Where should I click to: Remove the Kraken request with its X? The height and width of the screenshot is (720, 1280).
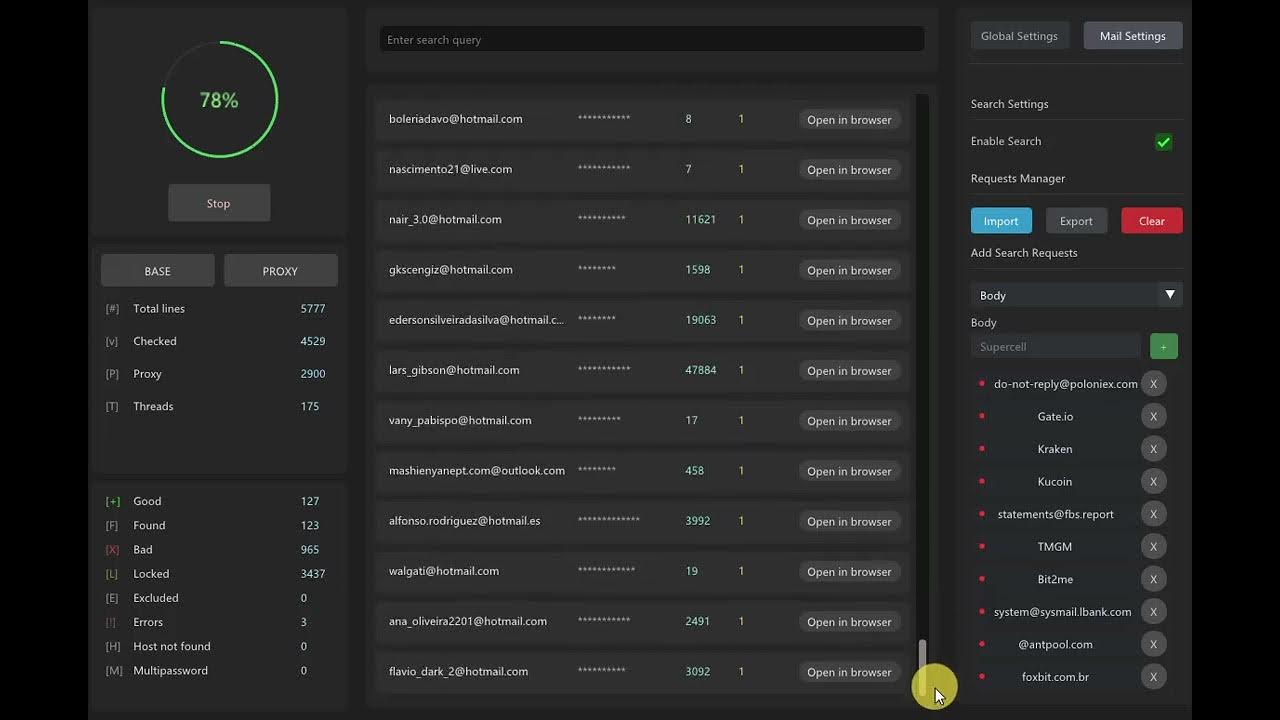(x=1153, y=449)
